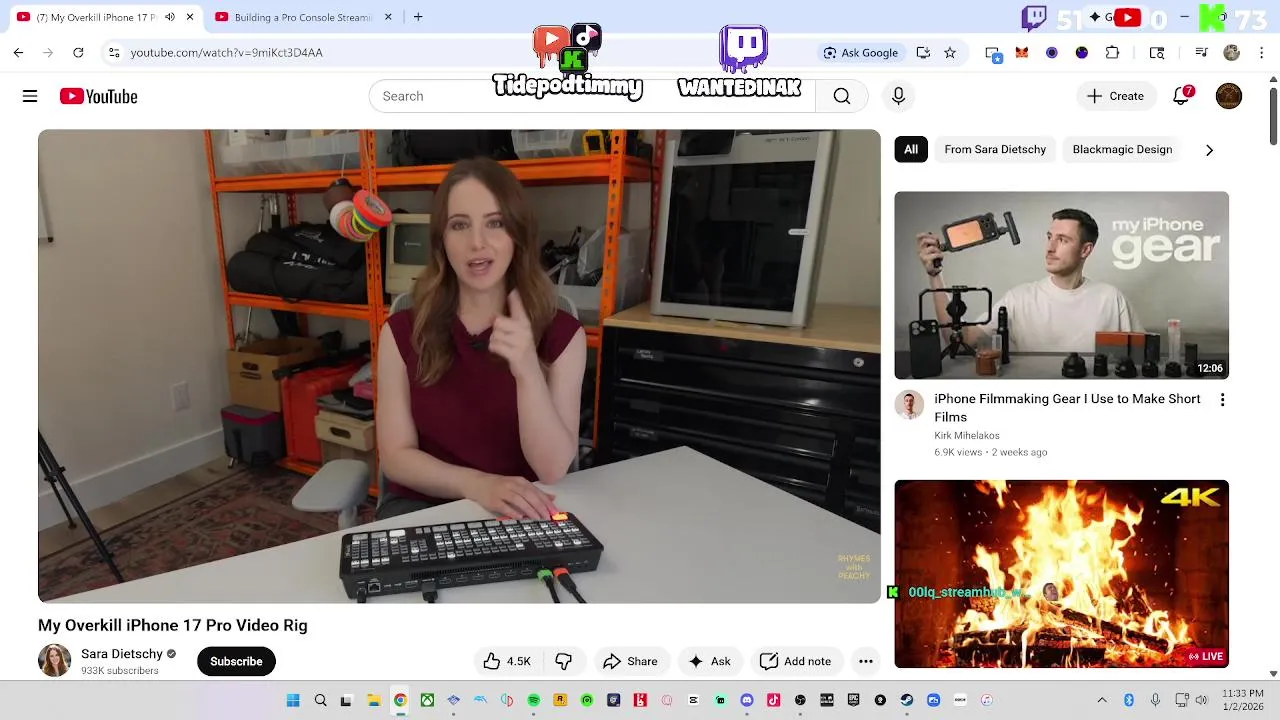The width and height of the screenshot is (1280, 720).
Task: Open File Explorer from the taskbar
Action: pos(373,700)
